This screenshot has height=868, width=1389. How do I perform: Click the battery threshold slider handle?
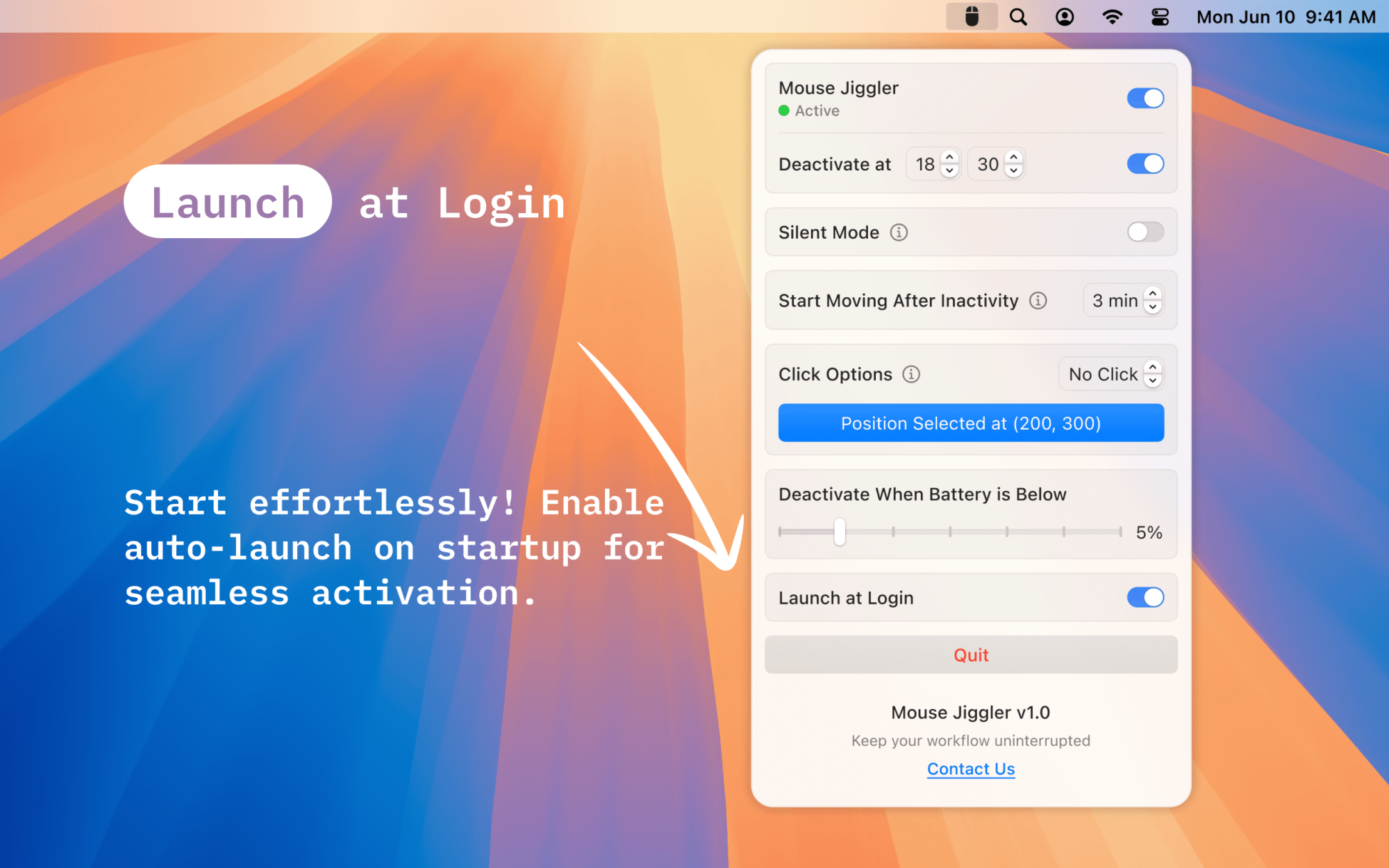coord(840,532)
